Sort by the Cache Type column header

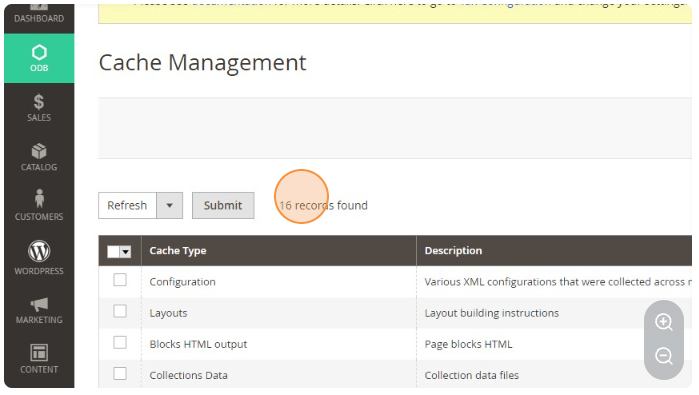tap(178, 251)
